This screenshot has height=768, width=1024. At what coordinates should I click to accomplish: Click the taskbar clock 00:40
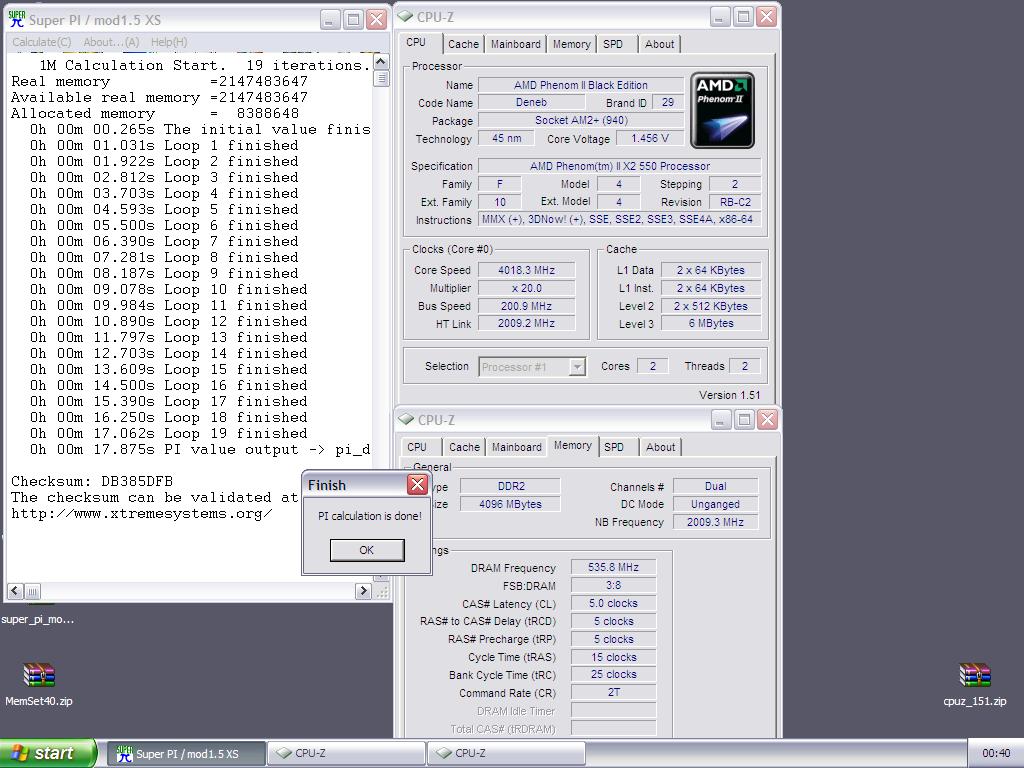coord(996,754)
